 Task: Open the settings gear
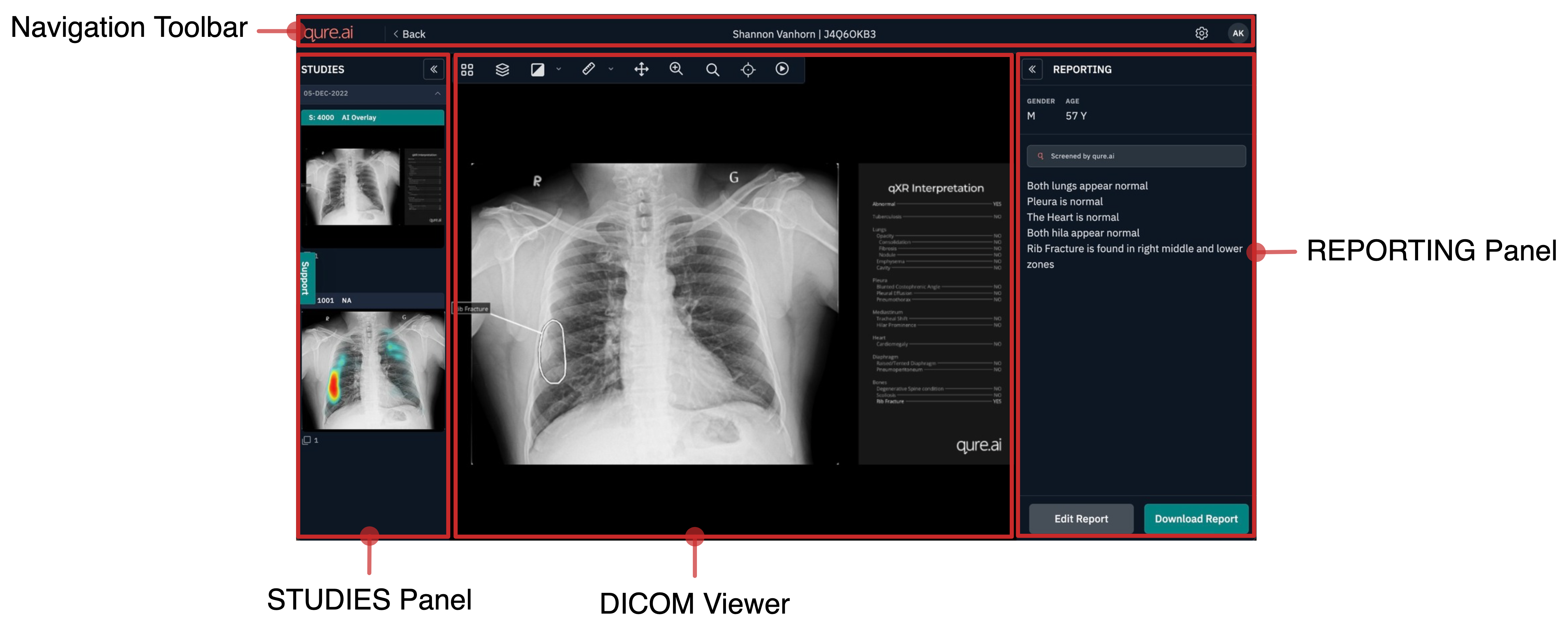coord(1201,33)
